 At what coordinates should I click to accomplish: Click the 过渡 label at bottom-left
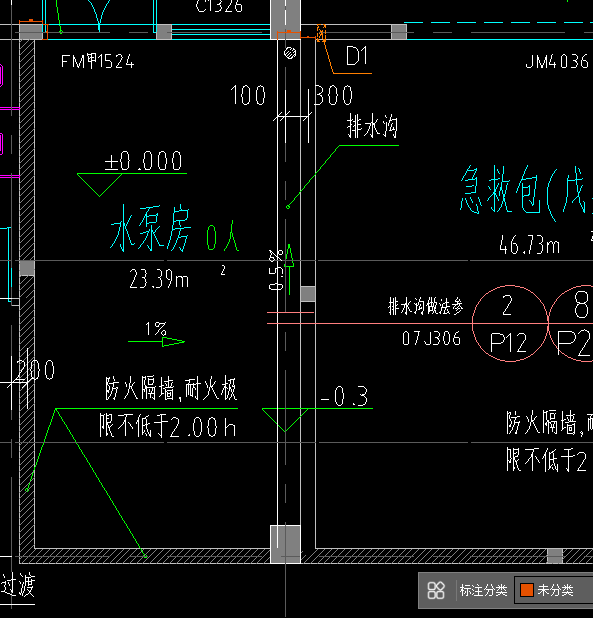(18, 585)
